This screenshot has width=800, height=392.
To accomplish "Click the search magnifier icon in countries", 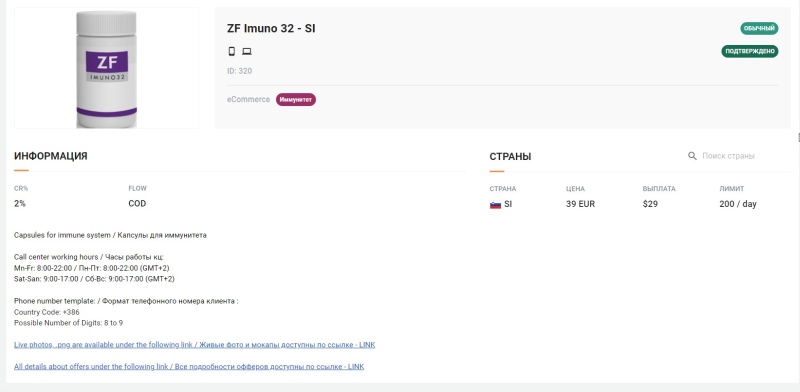I will point(692,156).
